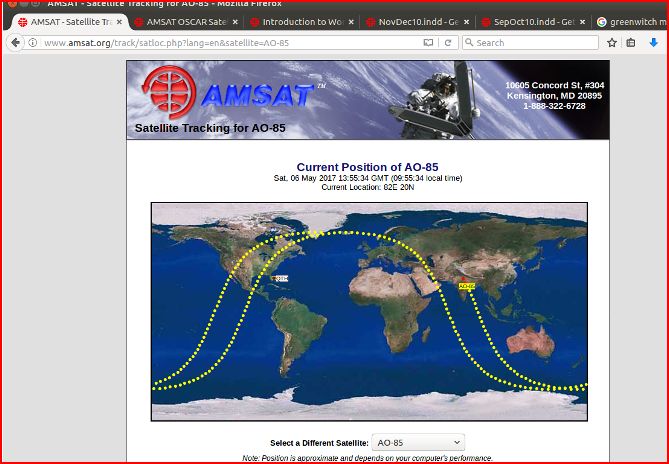Image resolution: width=669 pixels, height=464 pixels.
Task: Open site information icon in address bar
Action: 32,43
